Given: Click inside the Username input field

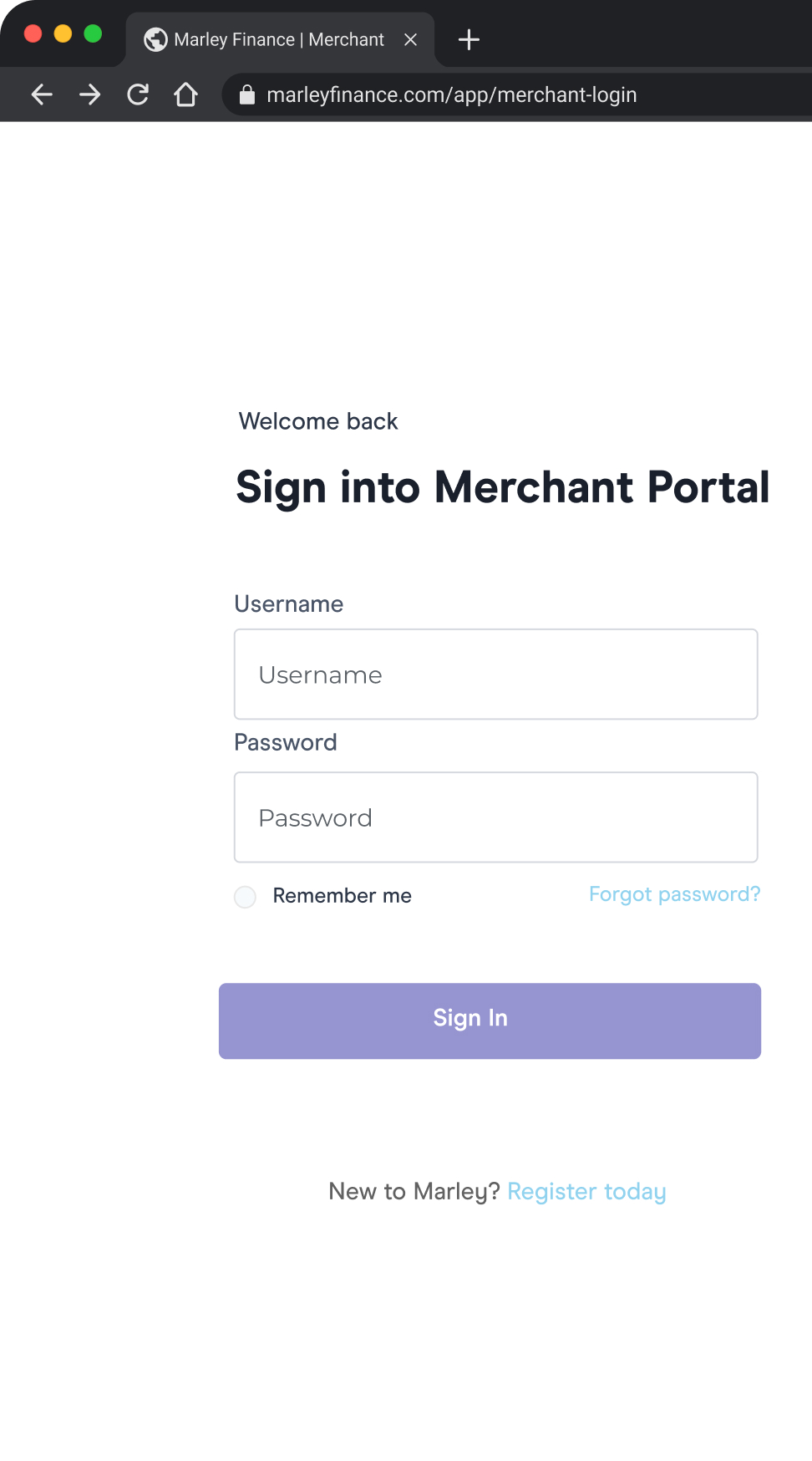Looking at the screenshot, I should tap(495, 675).
